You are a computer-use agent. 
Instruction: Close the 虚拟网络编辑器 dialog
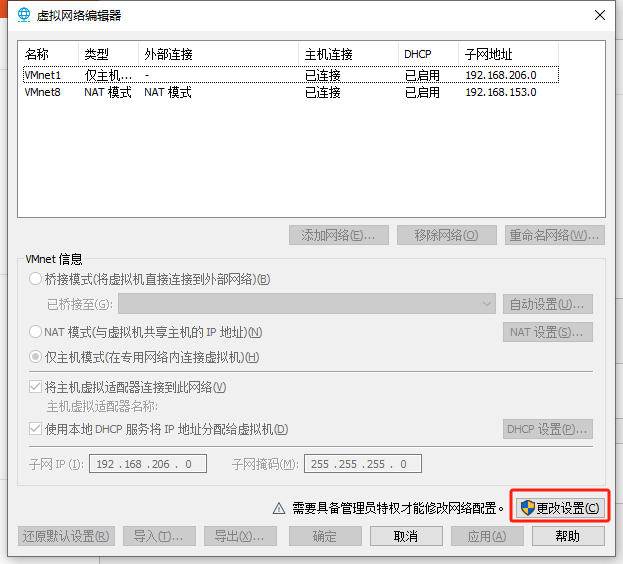tap(600, 15)
